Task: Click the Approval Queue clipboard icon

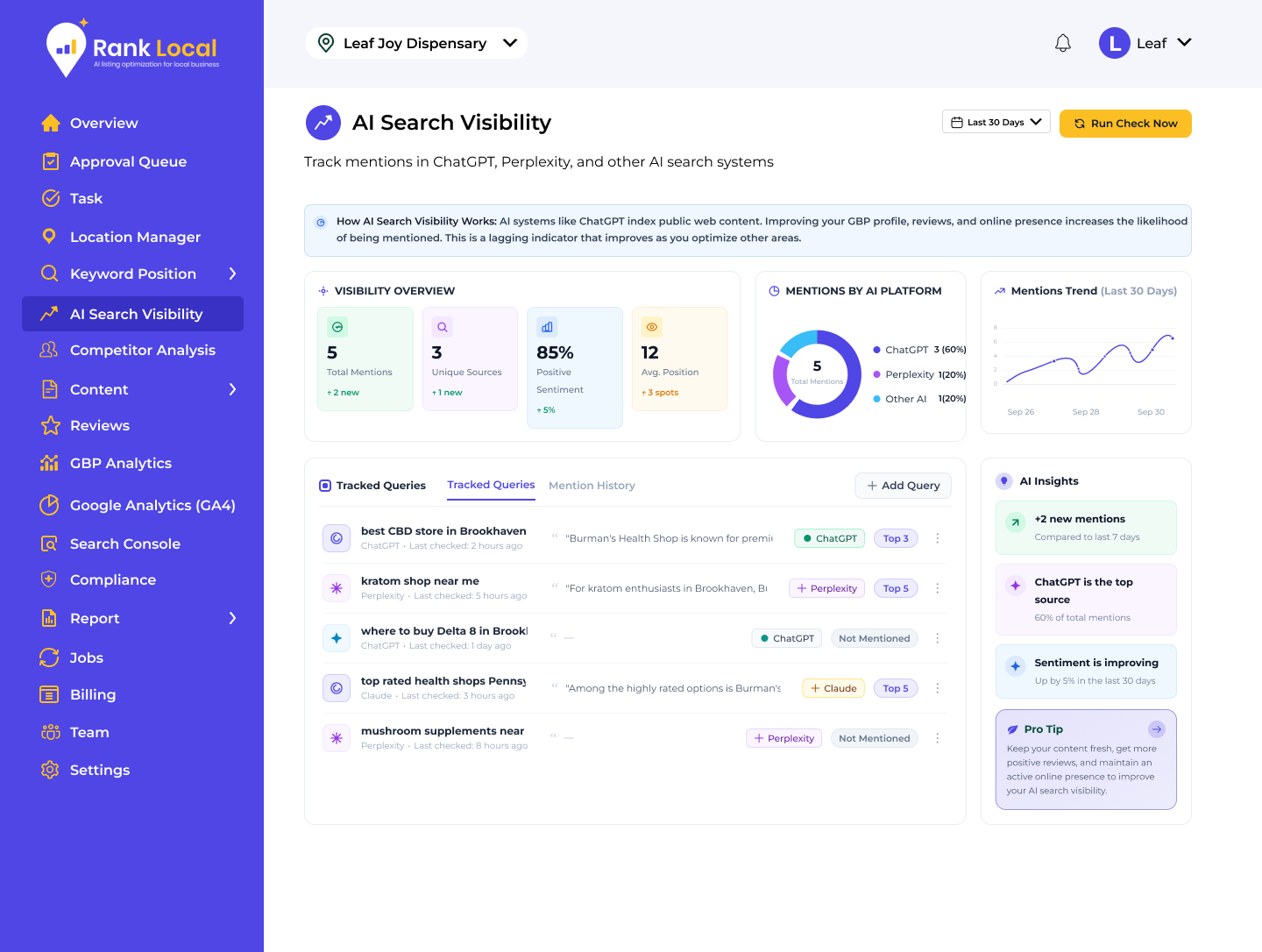Action: pos(50,161)
